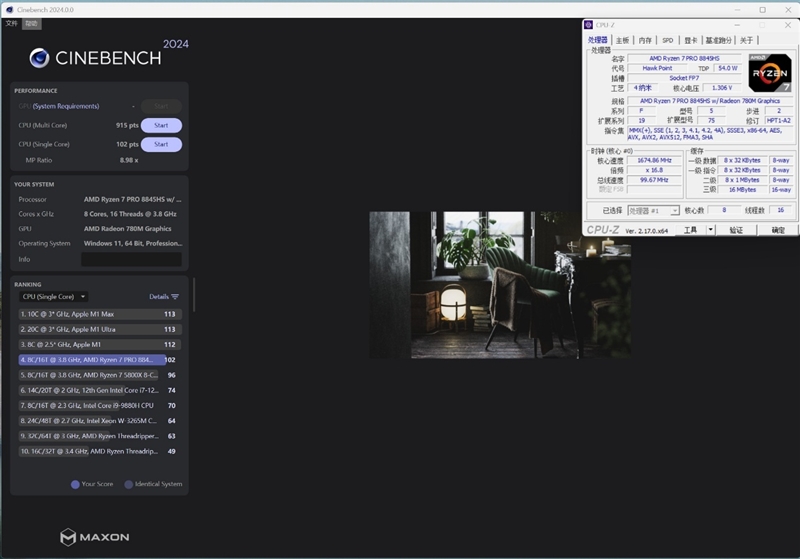Click the Details filter icon in Ranking

tap(175, 297)
